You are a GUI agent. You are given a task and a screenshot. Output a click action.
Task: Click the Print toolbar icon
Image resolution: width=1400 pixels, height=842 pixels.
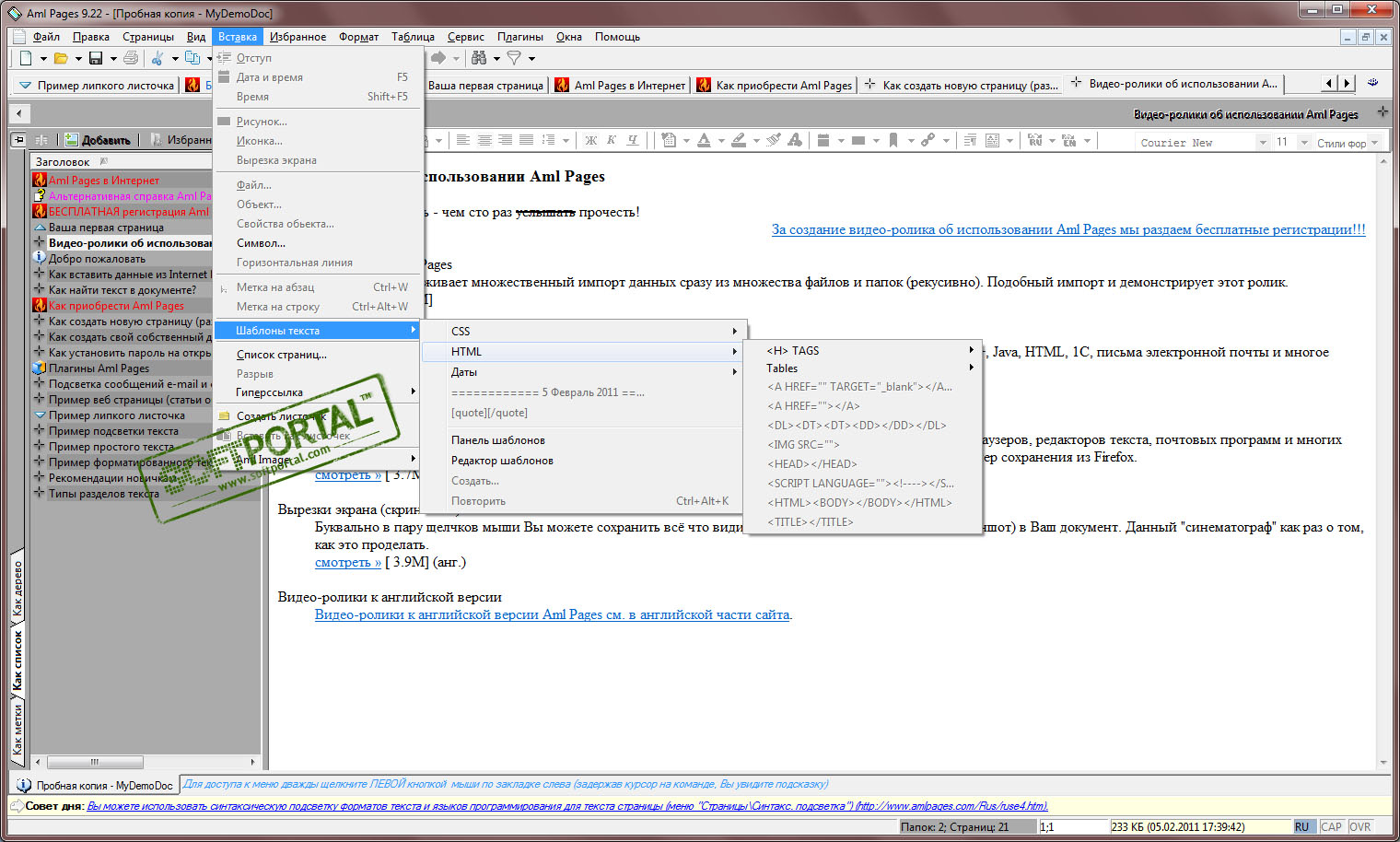pyautogui.click(x=131, y=58)
